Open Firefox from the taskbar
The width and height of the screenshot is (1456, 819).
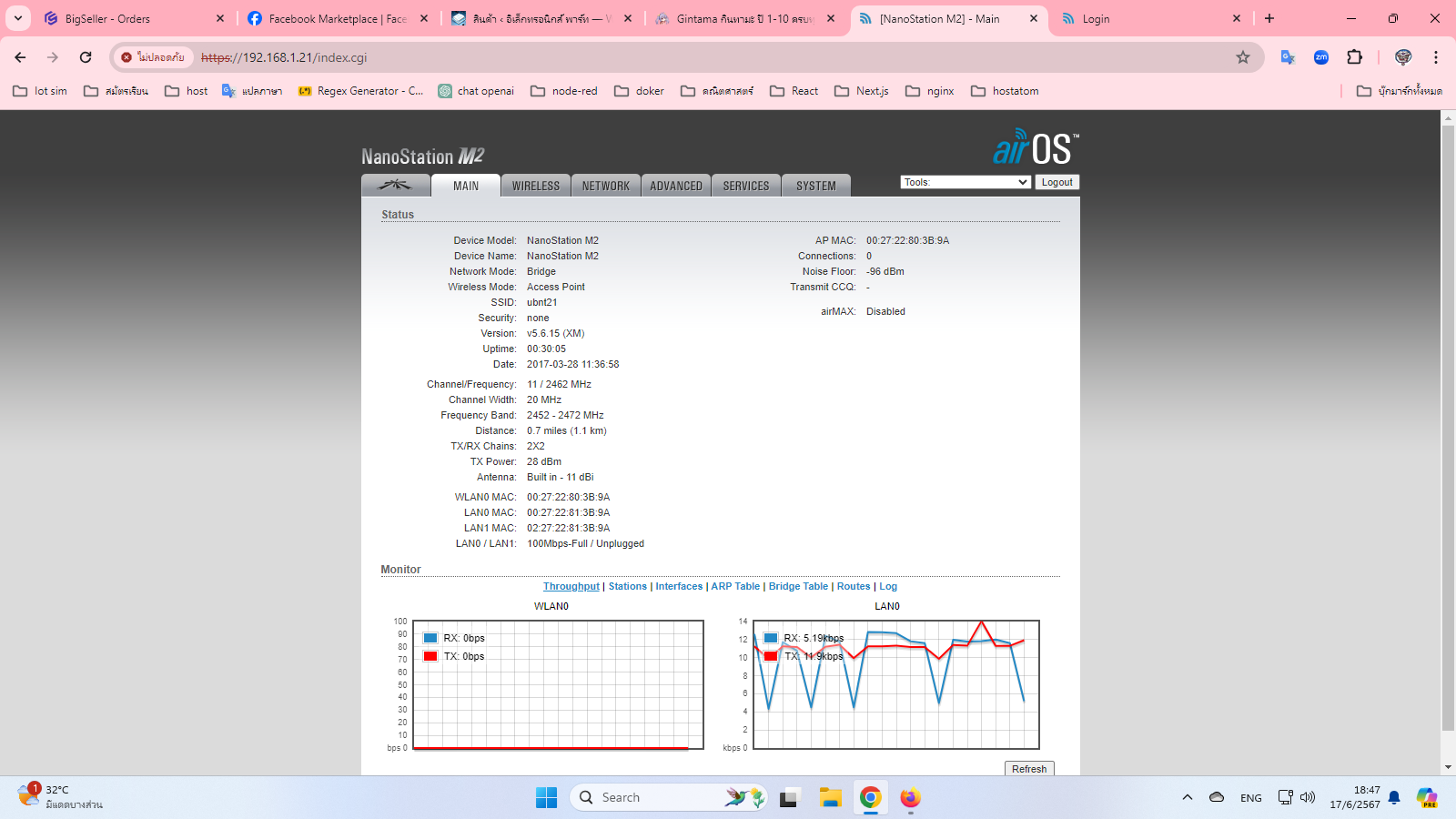click(x=910, y=798)
